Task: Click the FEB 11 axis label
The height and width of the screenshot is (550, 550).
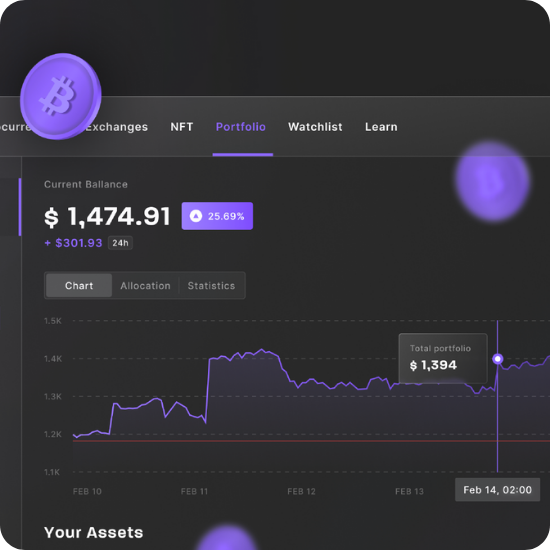Action: coord(194,491)
